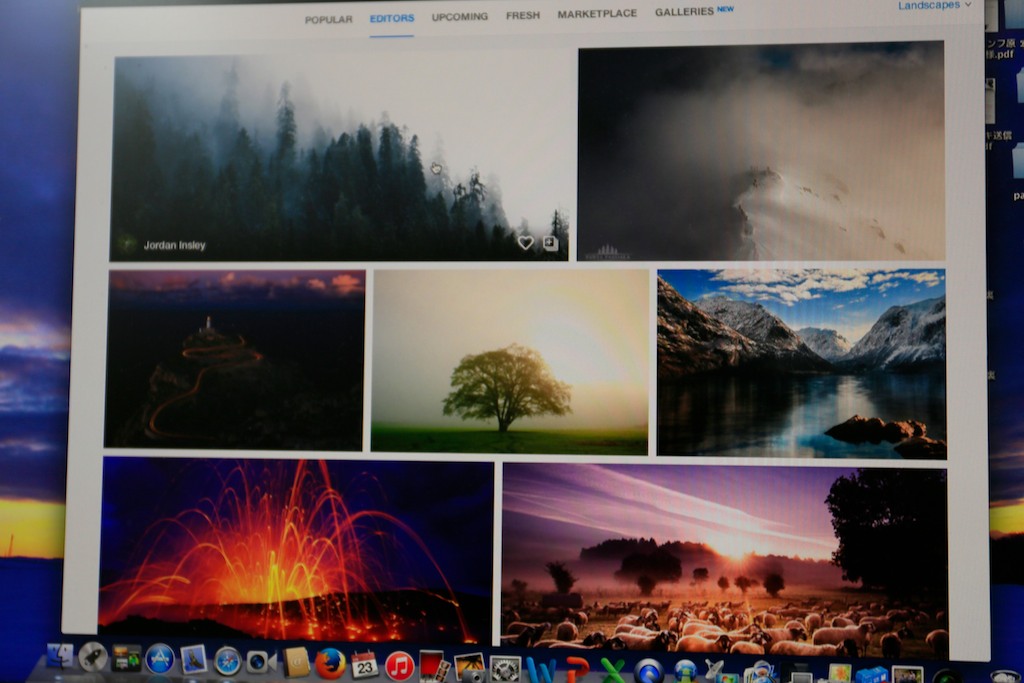This screenshot has width=1024, height=683.
Task: Open the Landscapes category dropdown
Action: (934, 5)
